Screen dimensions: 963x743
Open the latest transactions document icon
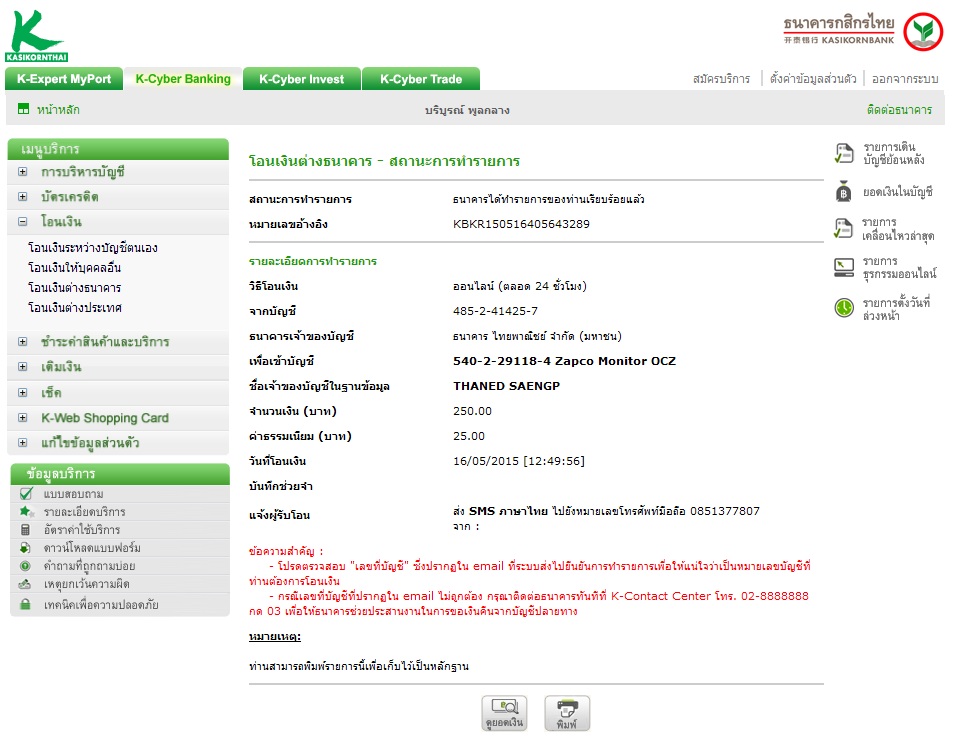click(844, 228)
